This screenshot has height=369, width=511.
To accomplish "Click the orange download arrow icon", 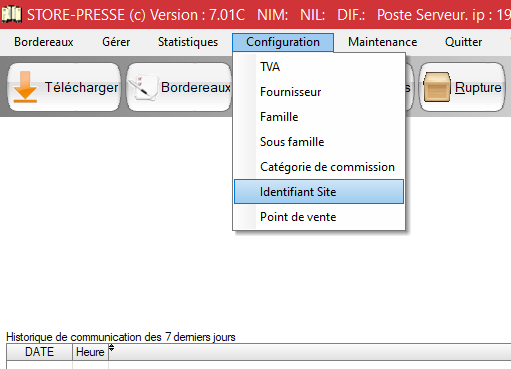I will (25, 86).
